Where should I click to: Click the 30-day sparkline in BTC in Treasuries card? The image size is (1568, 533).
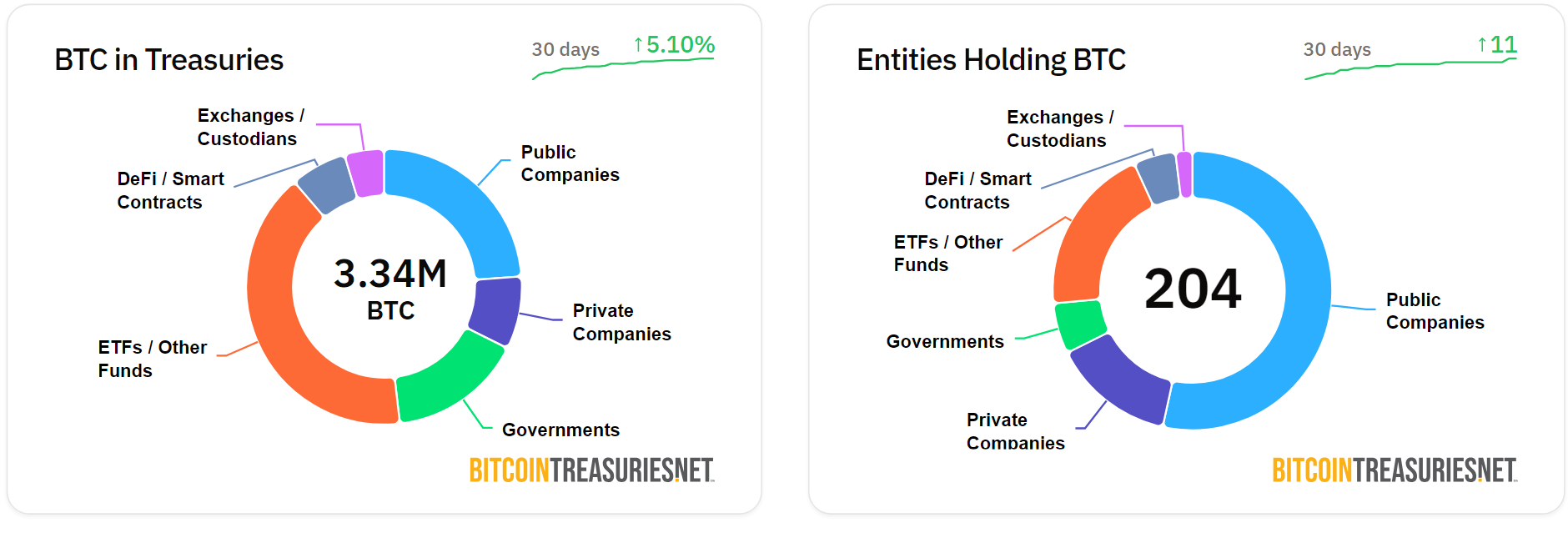point(623,67)
